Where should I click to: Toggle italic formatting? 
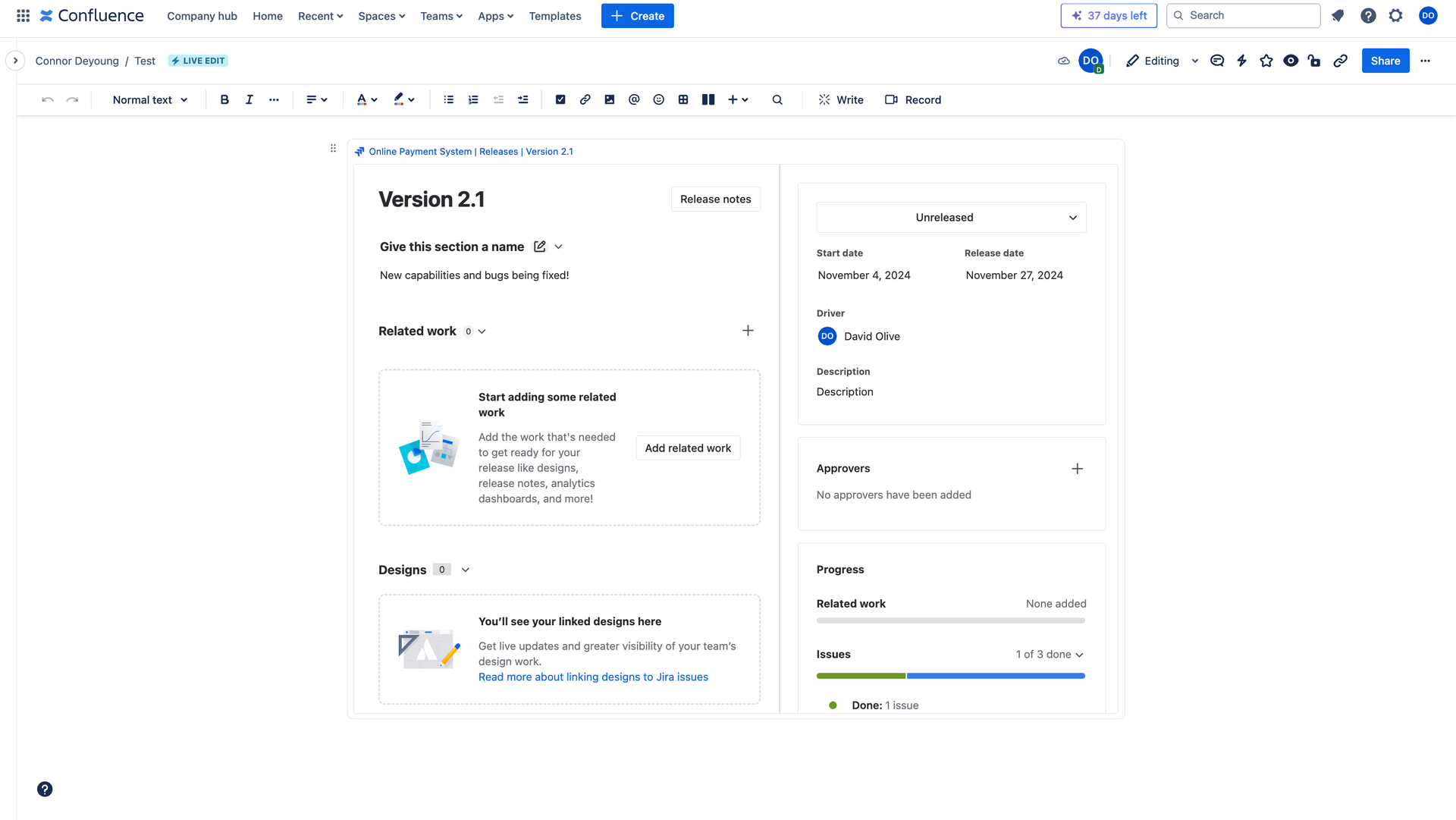click(249, 99)
